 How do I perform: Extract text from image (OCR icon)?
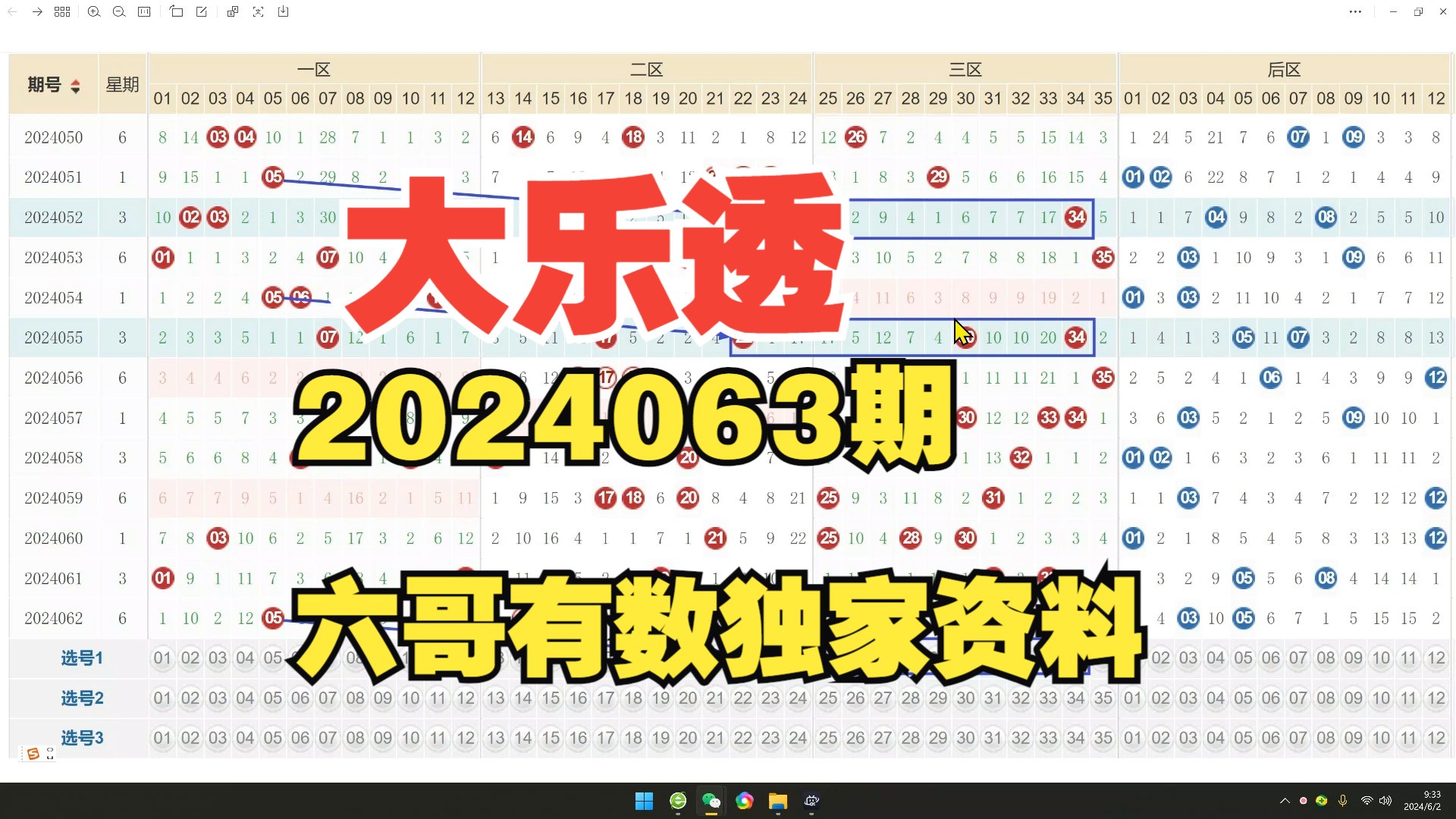coord(258,12)
